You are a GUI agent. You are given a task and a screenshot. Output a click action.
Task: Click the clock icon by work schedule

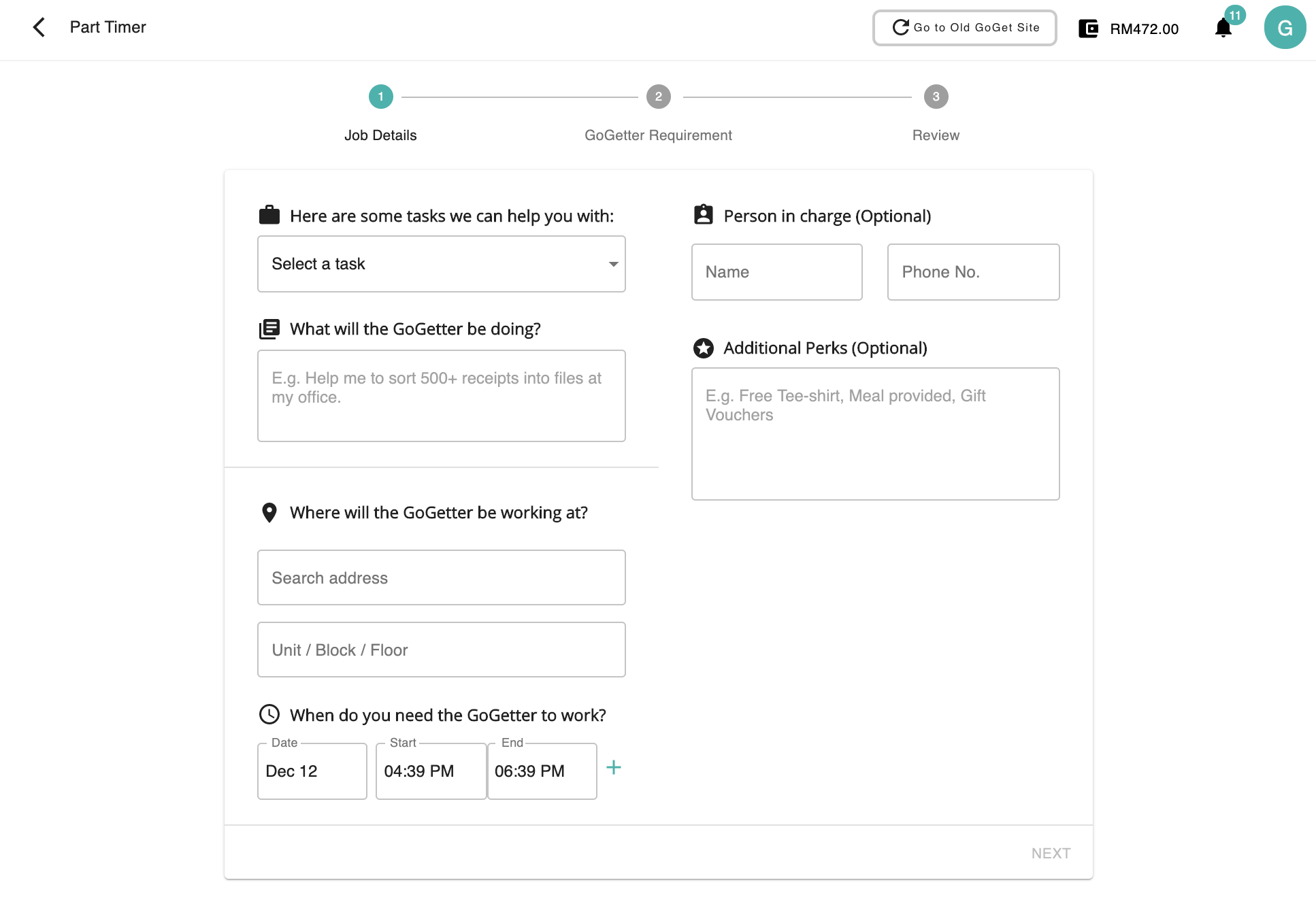(x=269, y=714)
